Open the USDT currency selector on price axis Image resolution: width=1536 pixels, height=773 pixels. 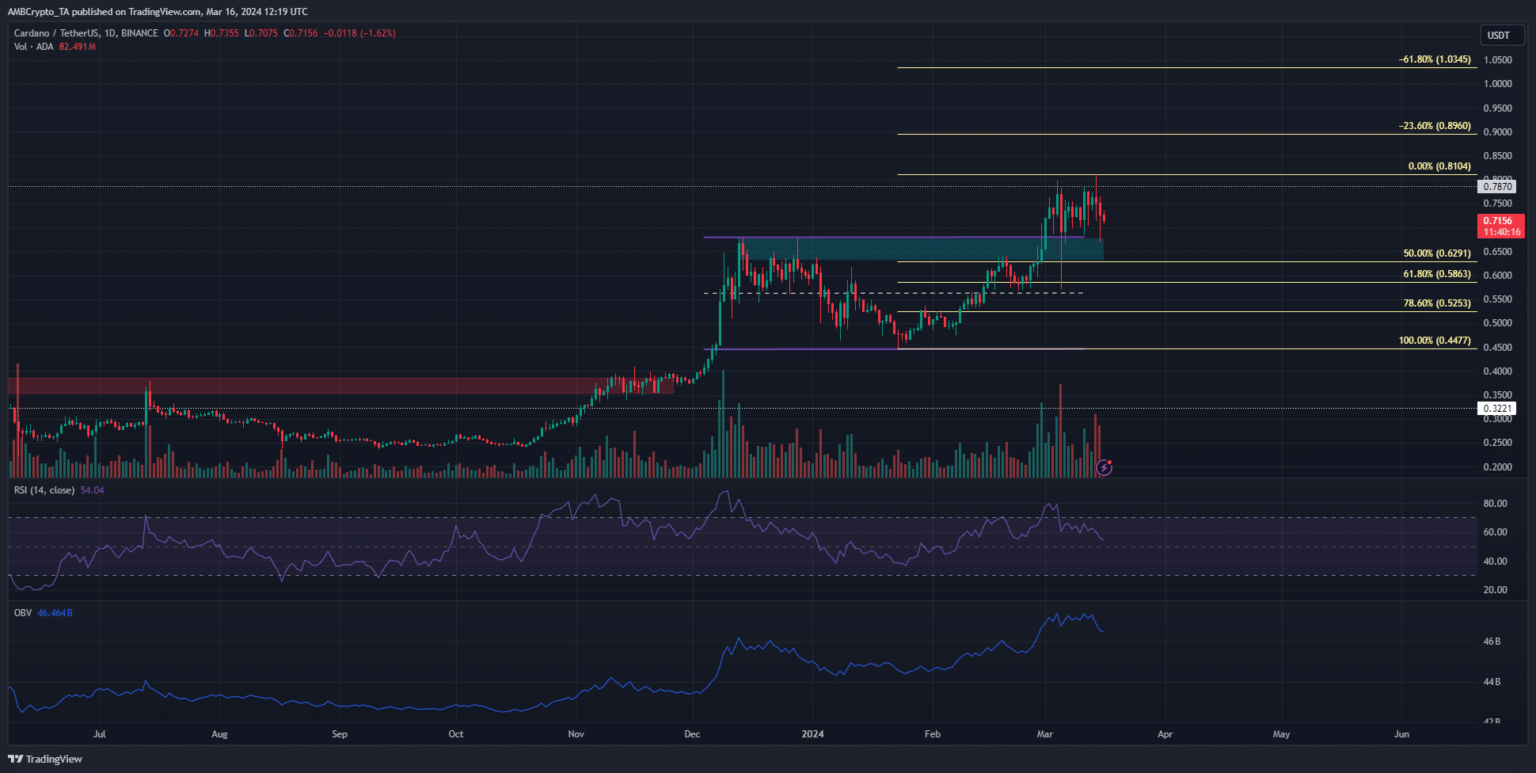coord(1498,35)
